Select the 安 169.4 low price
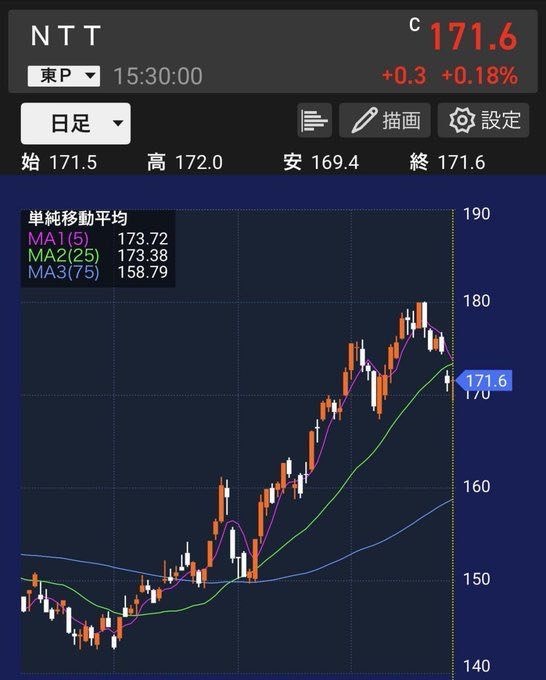The image size is (546, 680). (321, 163)
